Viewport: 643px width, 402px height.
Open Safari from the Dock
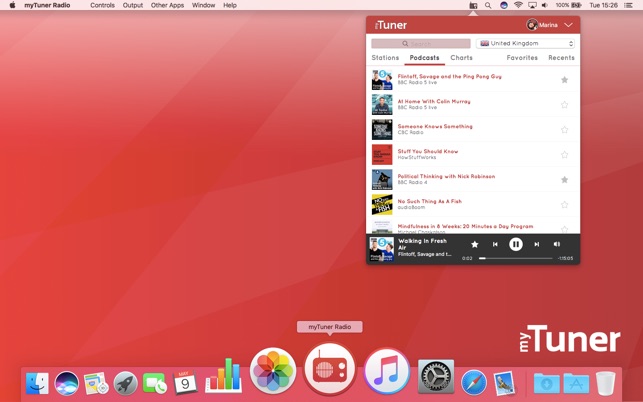473,382
